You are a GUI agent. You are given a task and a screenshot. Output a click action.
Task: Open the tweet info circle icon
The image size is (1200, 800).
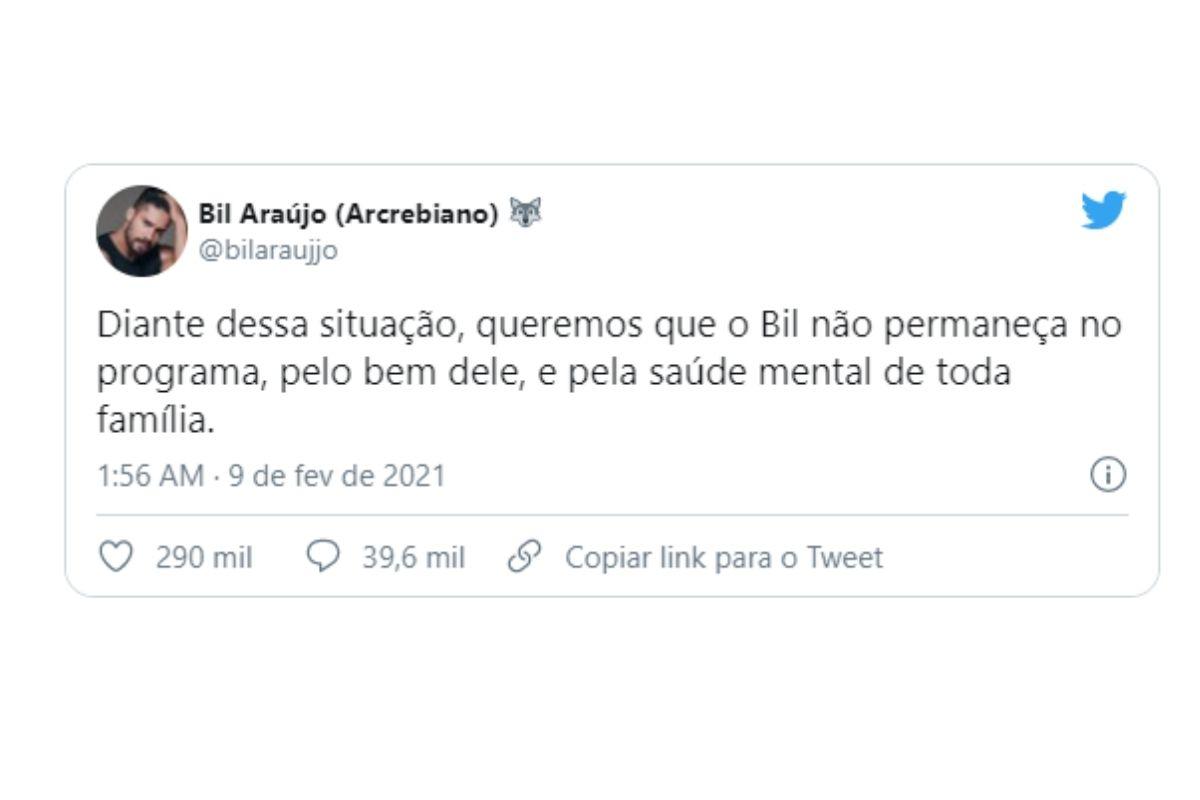coord(1107,475)
